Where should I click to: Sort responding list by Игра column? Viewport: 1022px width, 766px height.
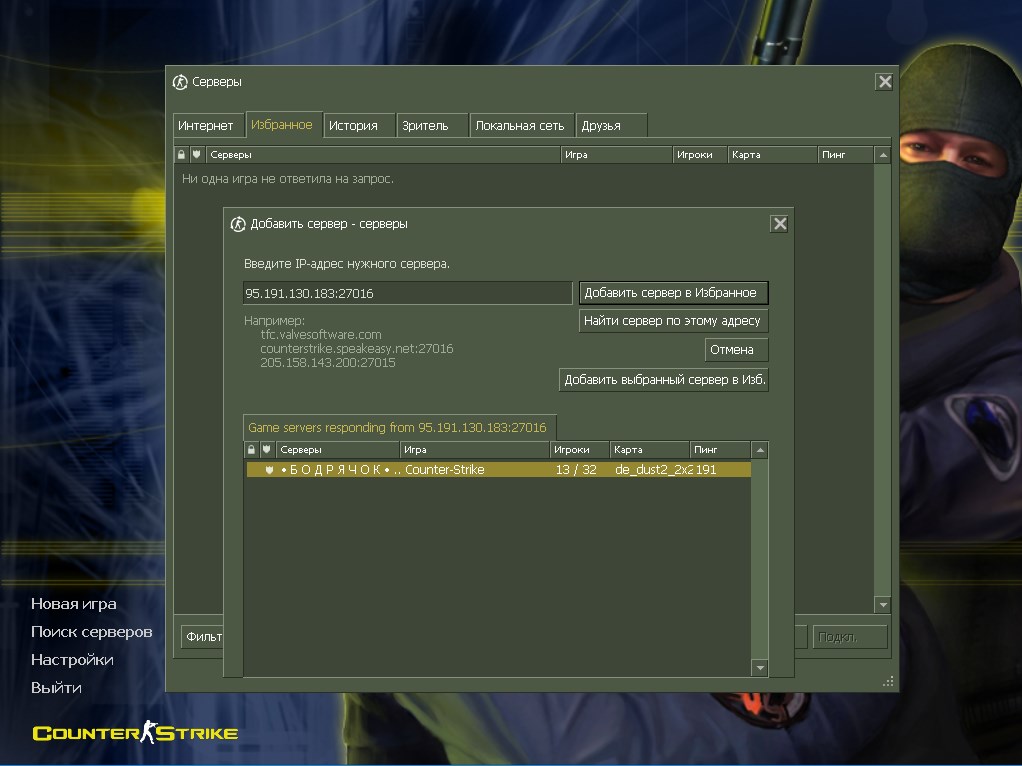474,450
